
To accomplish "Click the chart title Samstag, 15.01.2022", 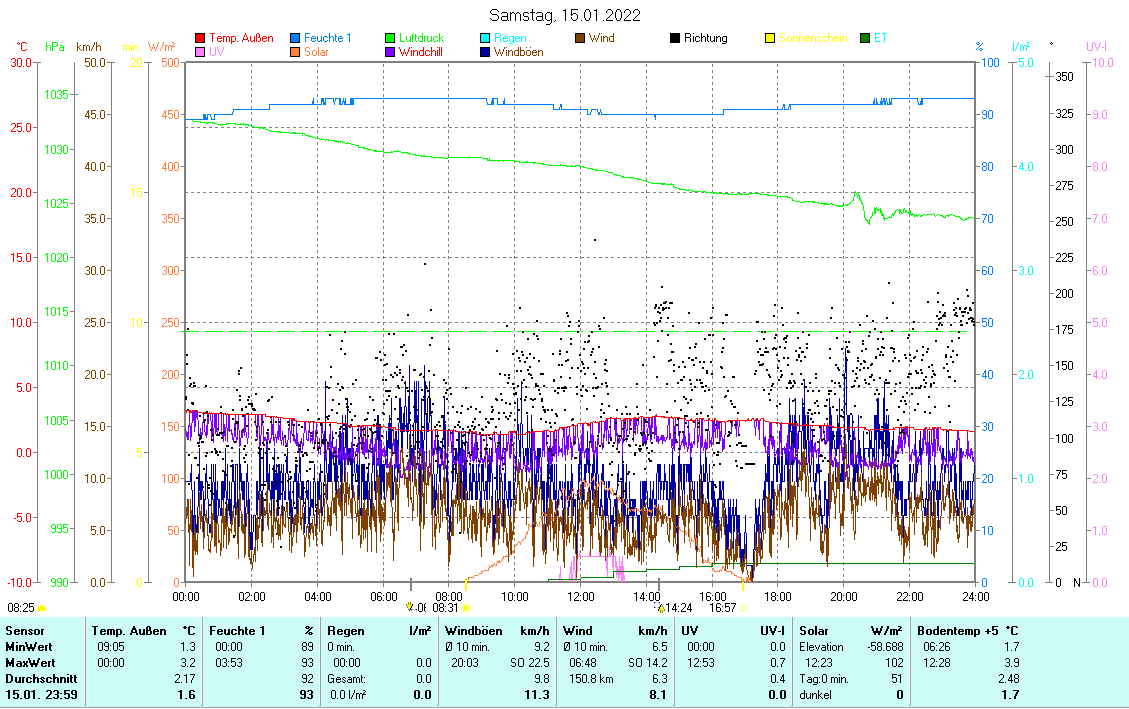I will (x=565, y=15).
